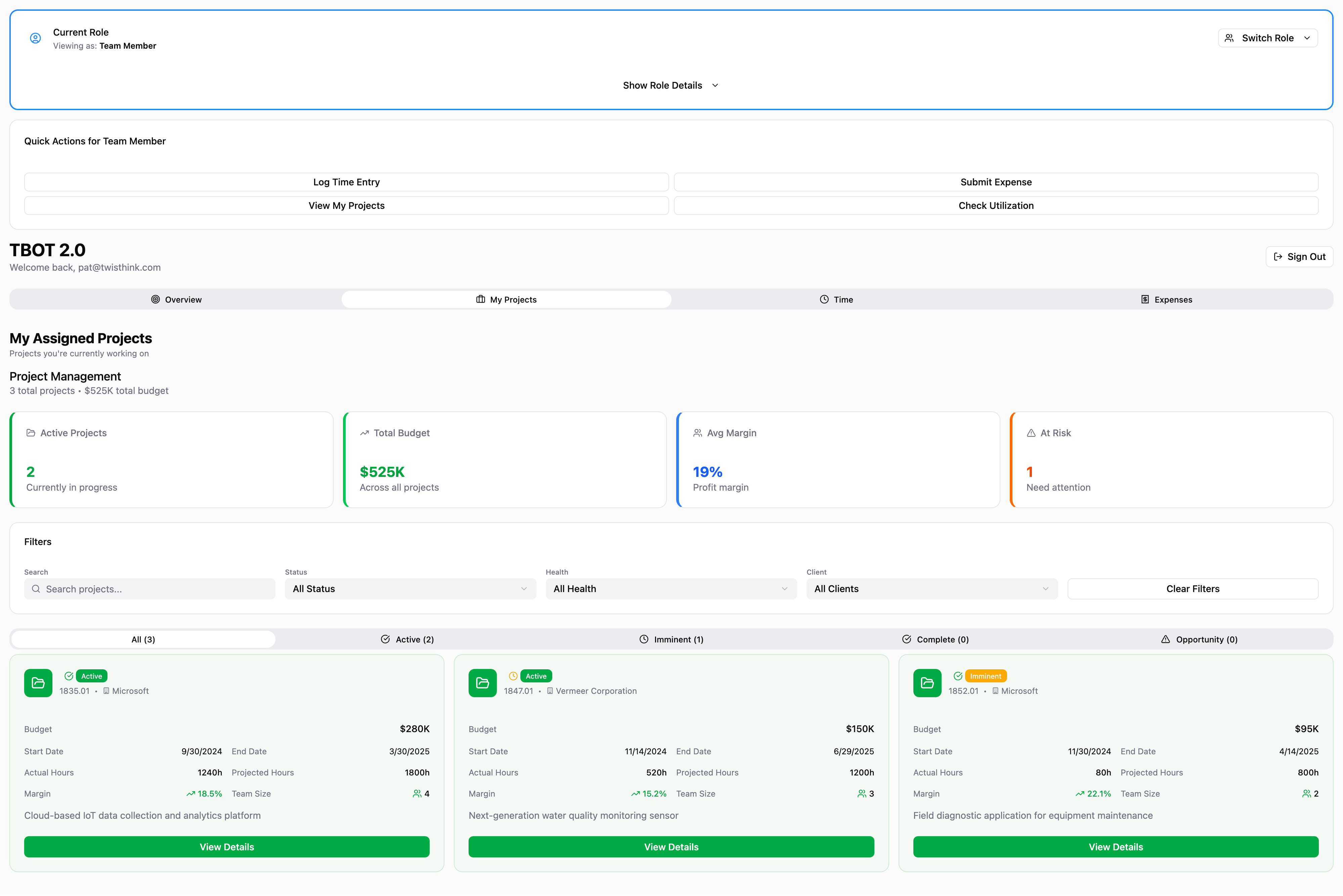Click the folder icon on Active Projects card
Screen dimensions: 1343x896
31,433
